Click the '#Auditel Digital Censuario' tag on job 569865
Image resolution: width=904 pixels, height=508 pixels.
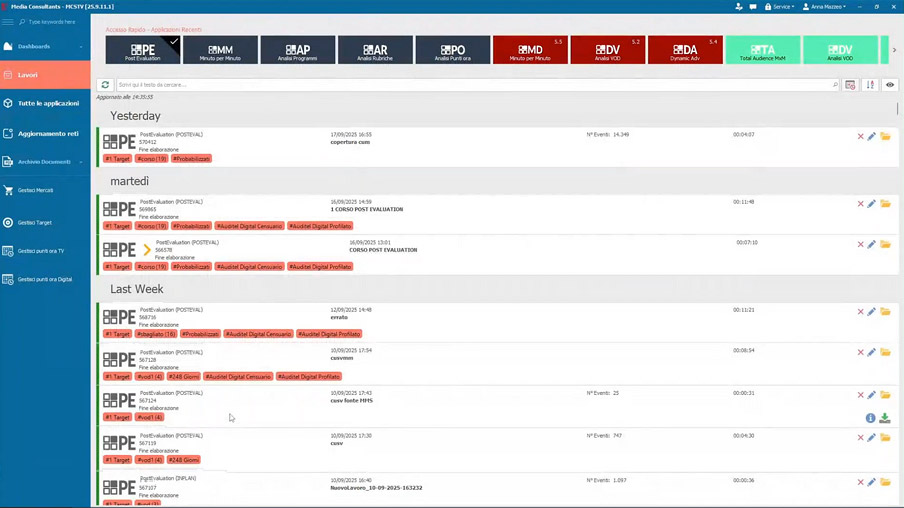click(249, 226)
